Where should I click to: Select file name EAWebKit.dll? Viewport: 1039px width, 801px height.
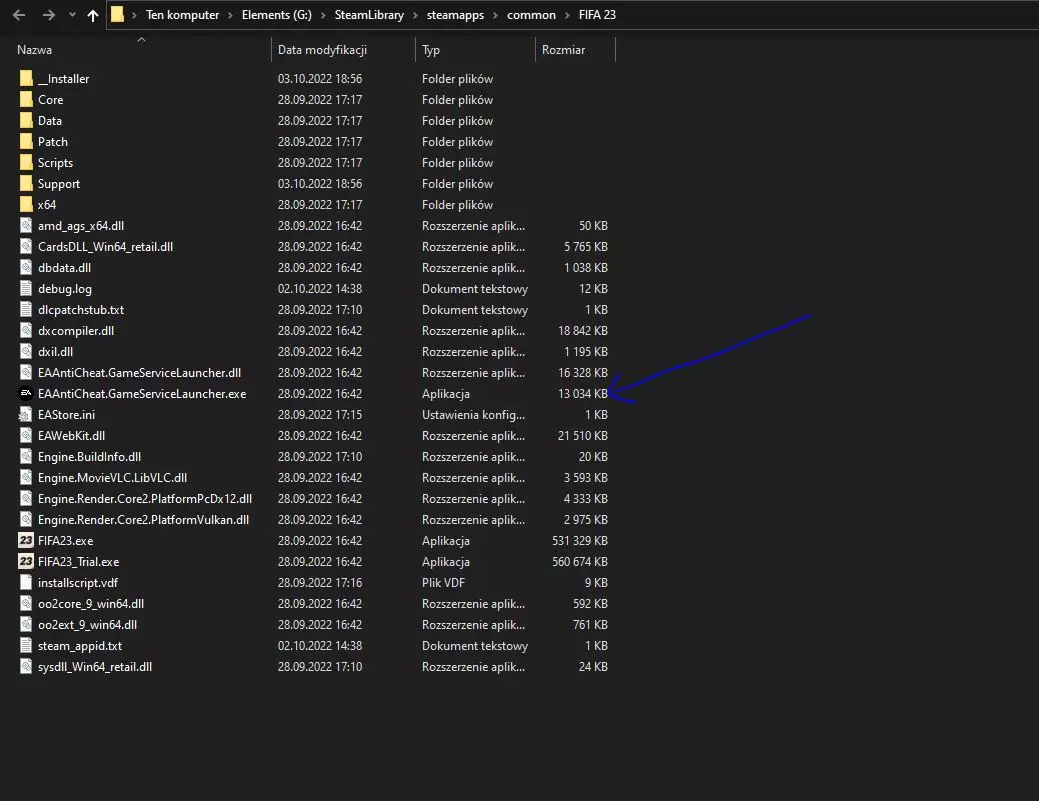(x=72, y=436)
